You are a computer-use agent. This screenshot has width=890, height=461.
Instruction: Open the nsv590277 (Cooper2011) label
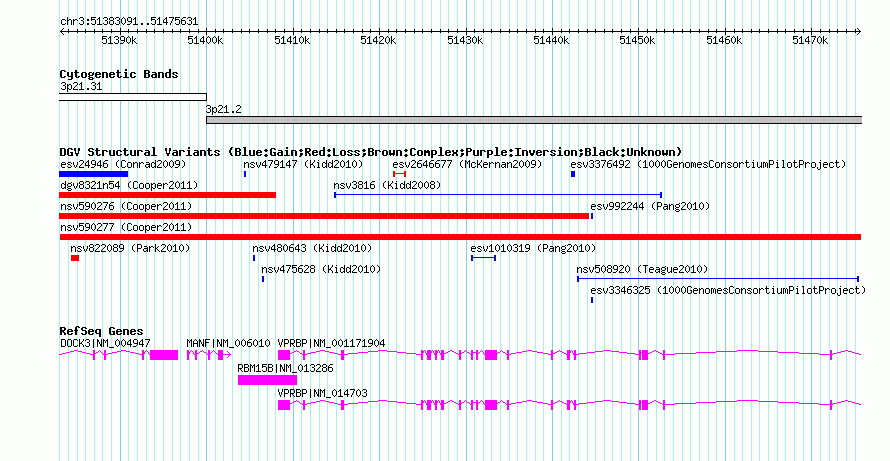126,228
